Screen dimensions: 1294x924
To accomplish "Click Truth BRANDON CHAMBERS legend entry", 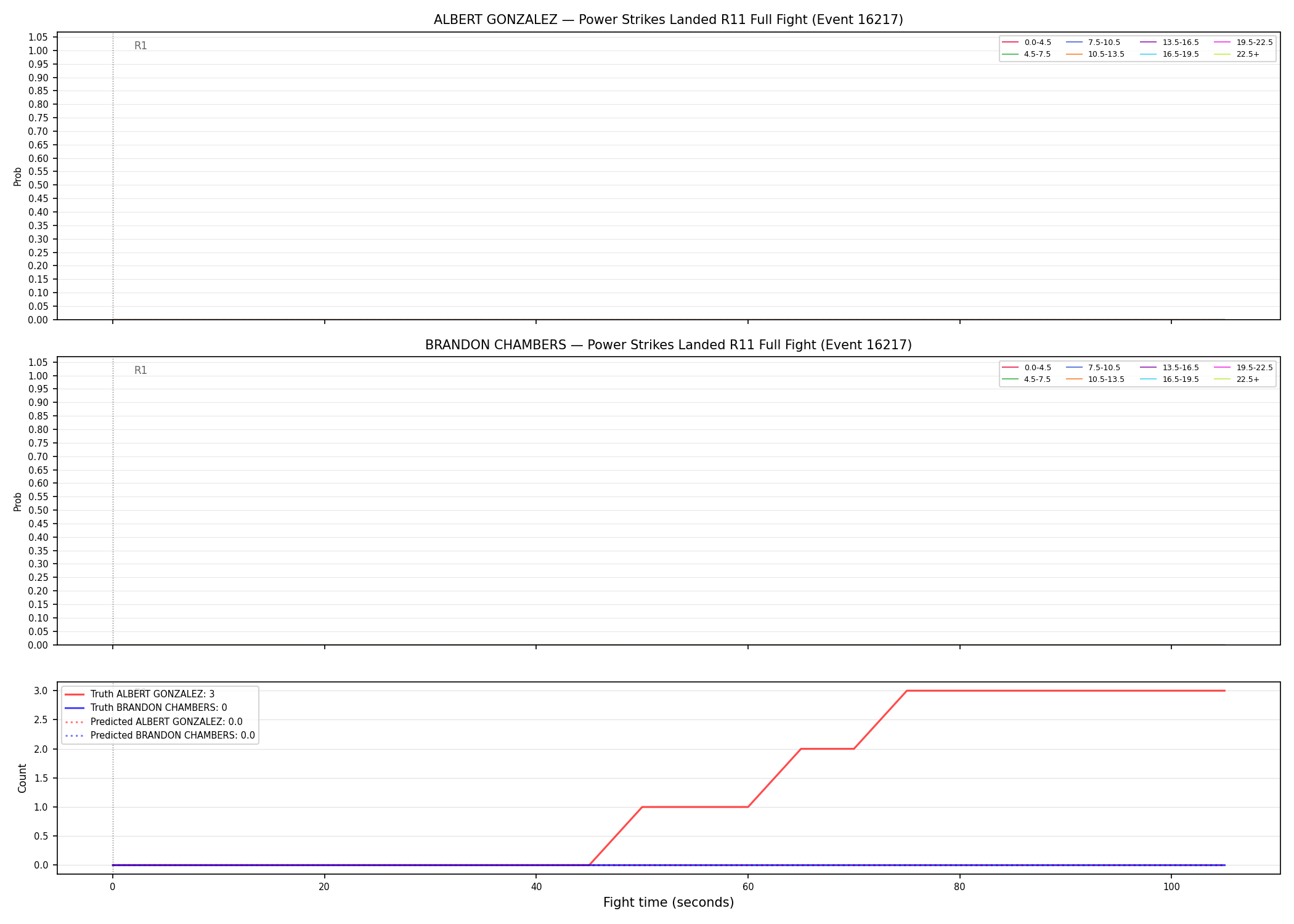I will point(145,708).
